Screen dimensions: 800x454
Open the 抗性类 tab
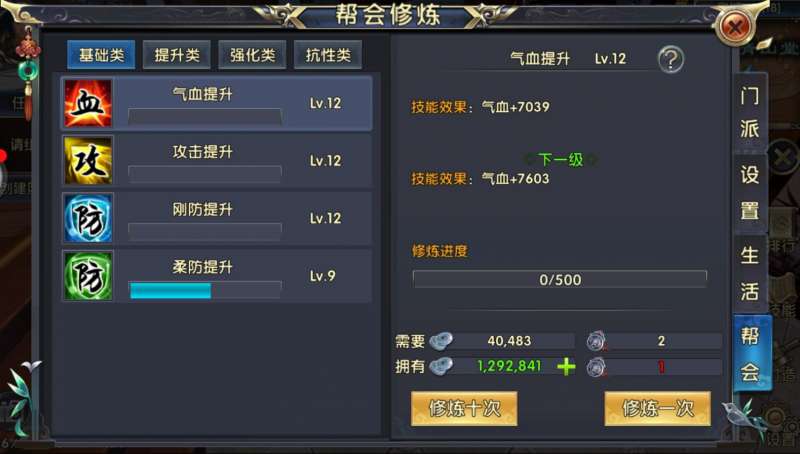point(328,55)
